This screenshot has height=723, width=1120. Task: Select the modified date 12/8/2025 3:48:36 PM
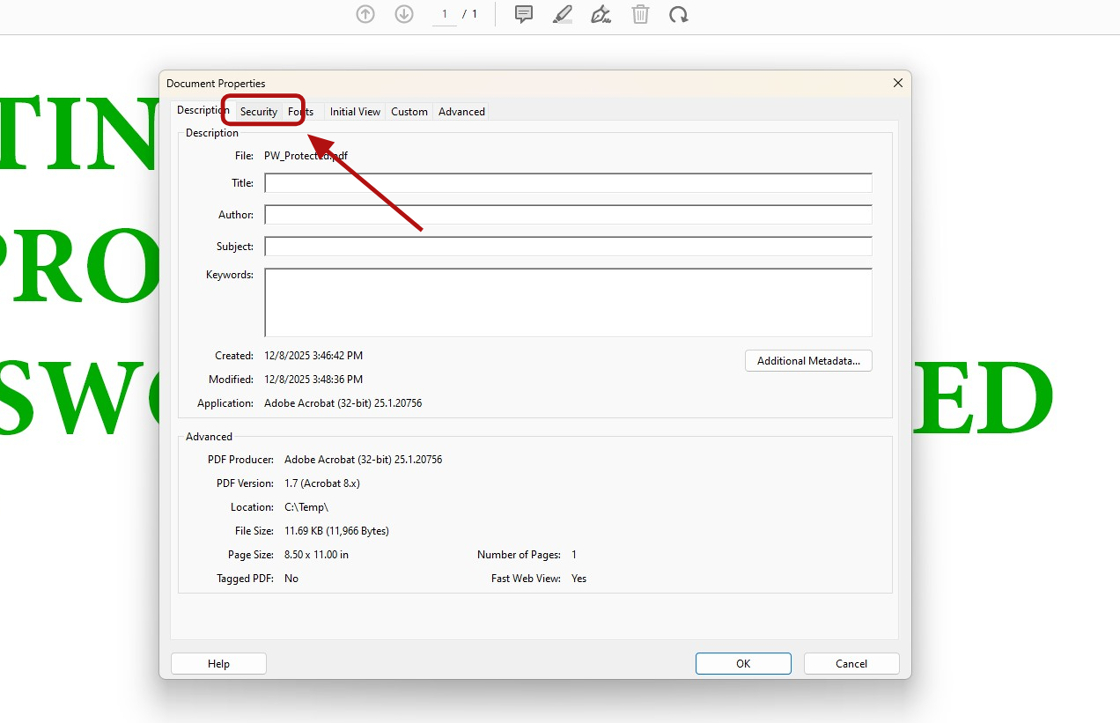pos(314,379)
